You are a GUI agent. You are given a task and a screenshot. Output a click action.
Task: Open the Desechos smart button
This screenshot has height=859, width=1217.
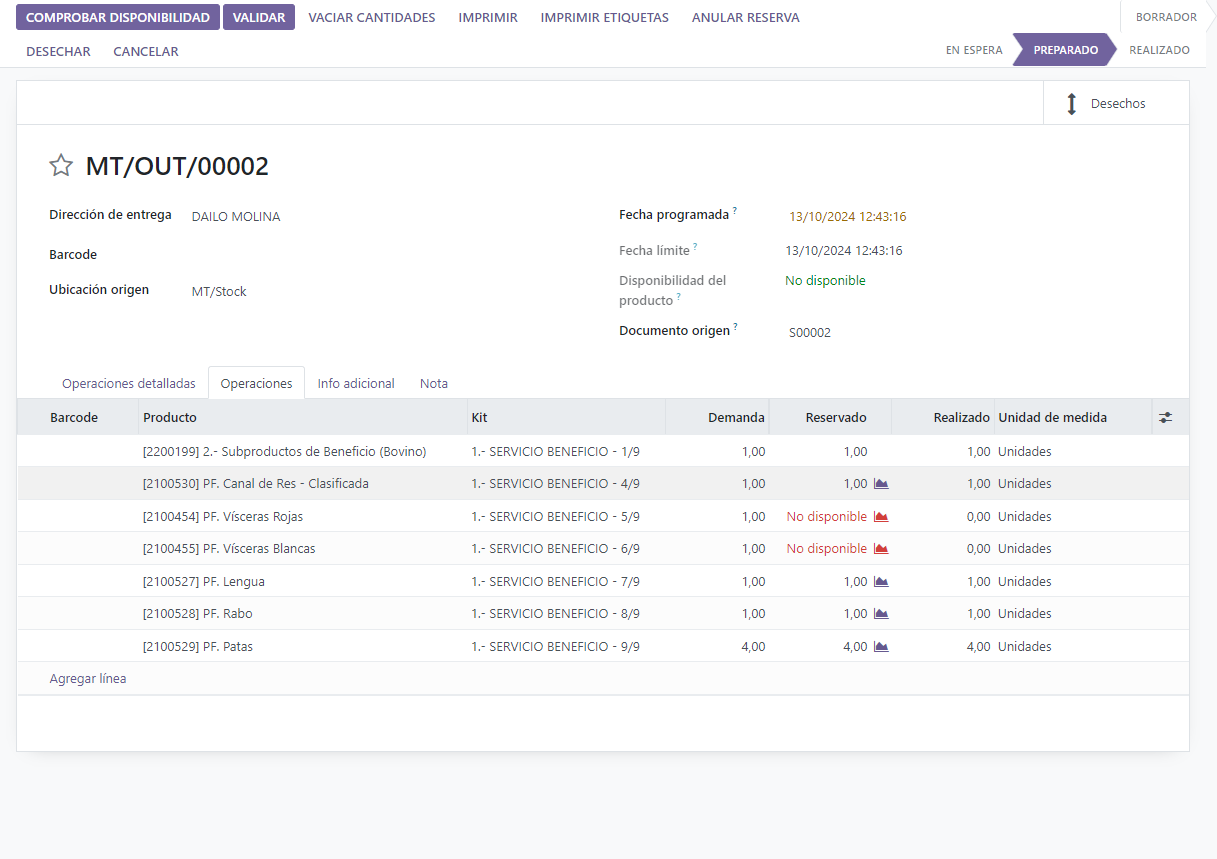point(1116,103)
